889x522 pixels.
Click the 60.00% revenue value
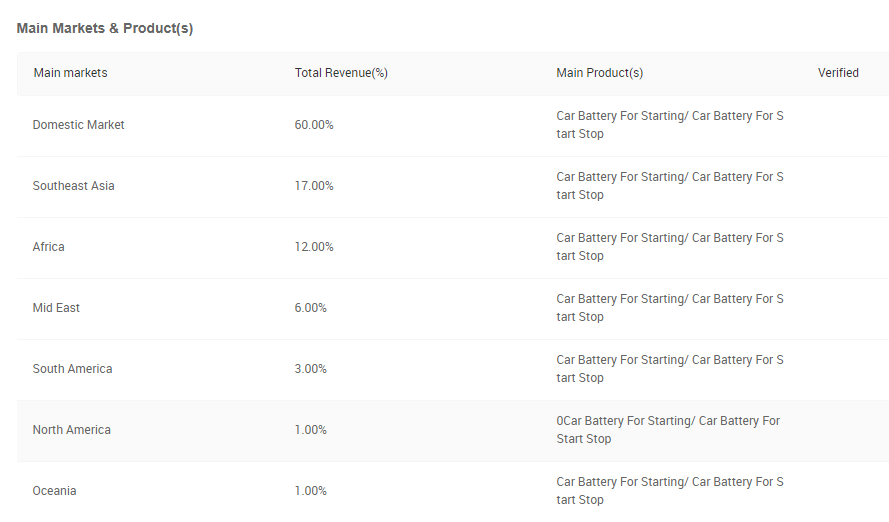(x=314, y=125)
